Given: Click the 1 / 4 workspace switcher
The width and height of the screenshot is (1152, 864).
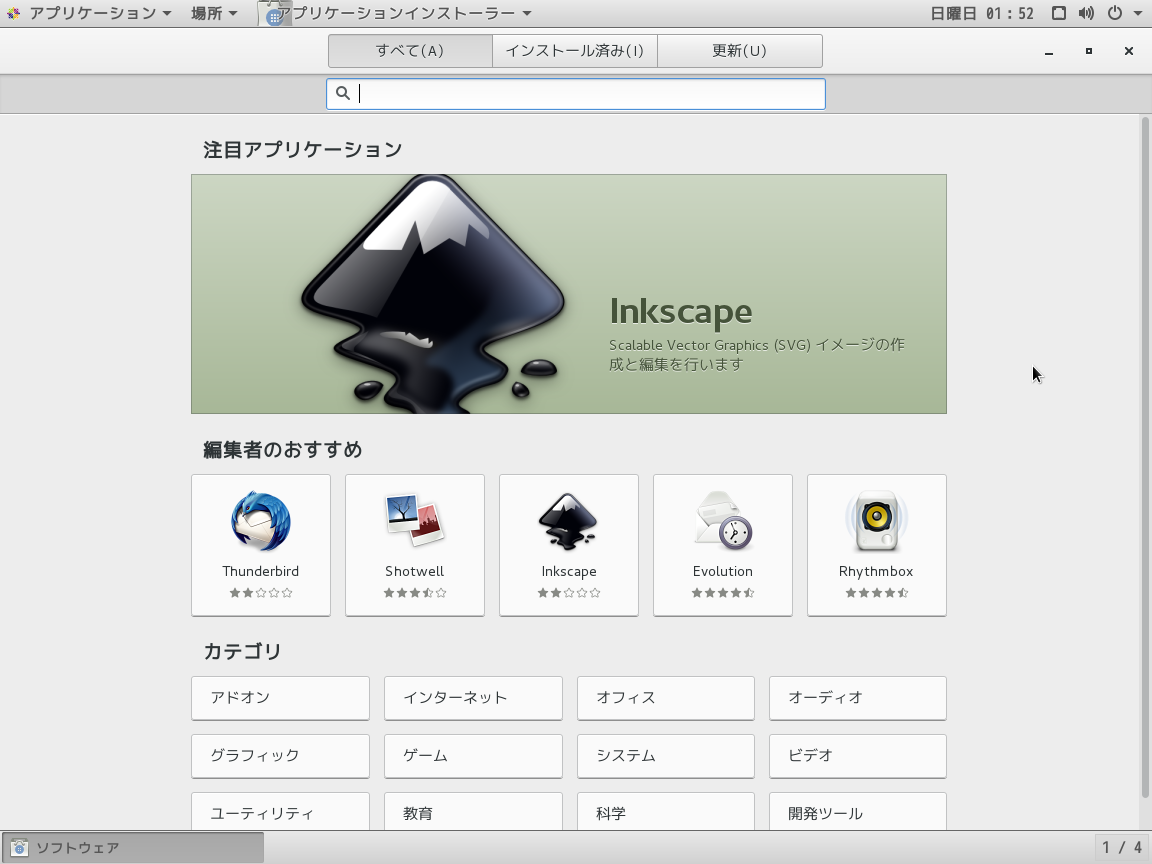Looking at the screenshot, I should click(1122, 848).
